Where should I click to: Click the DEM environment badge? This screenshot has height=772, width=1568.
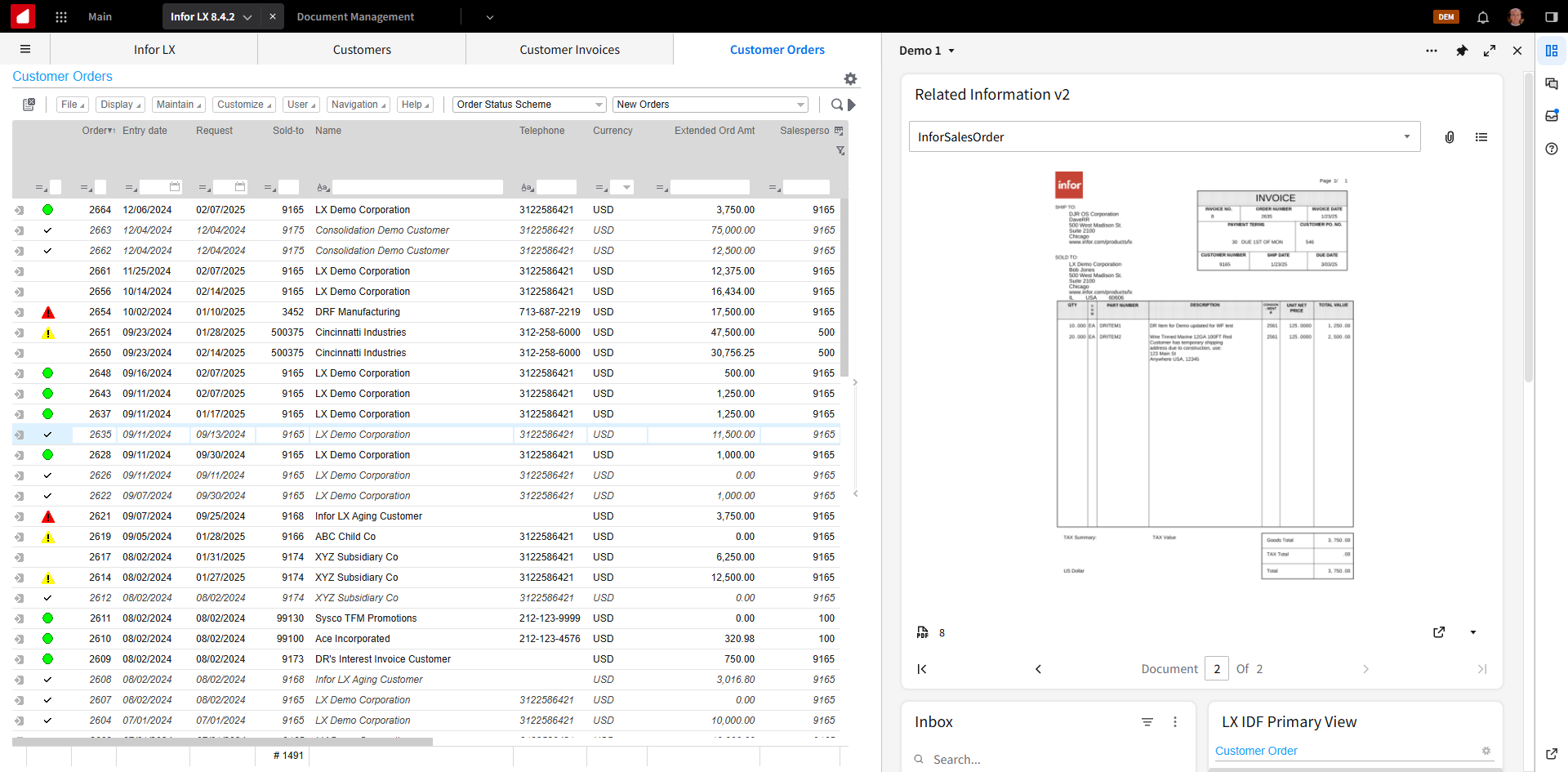coord(1446,16)
